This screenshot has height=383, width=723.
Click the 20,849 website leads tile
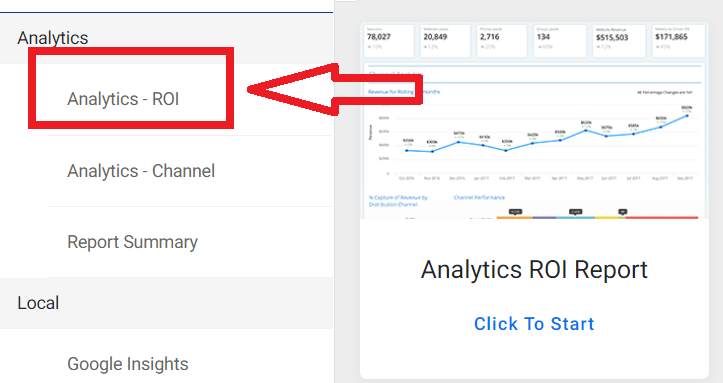(x=445, y=41)
